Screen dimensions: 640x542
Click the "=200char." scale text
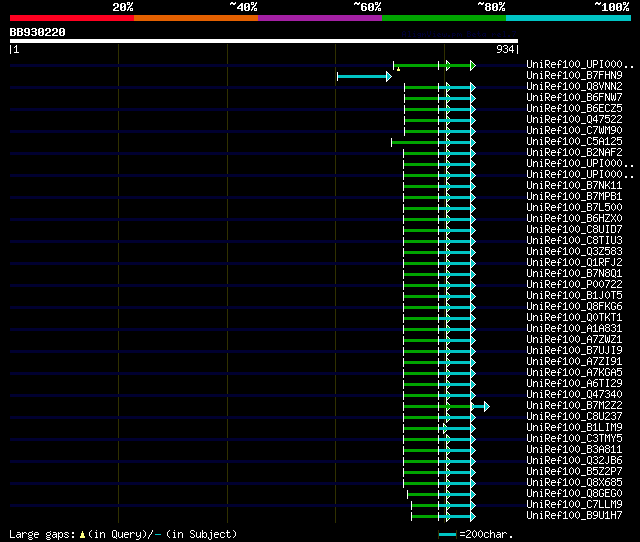click(x=486, y=535)
